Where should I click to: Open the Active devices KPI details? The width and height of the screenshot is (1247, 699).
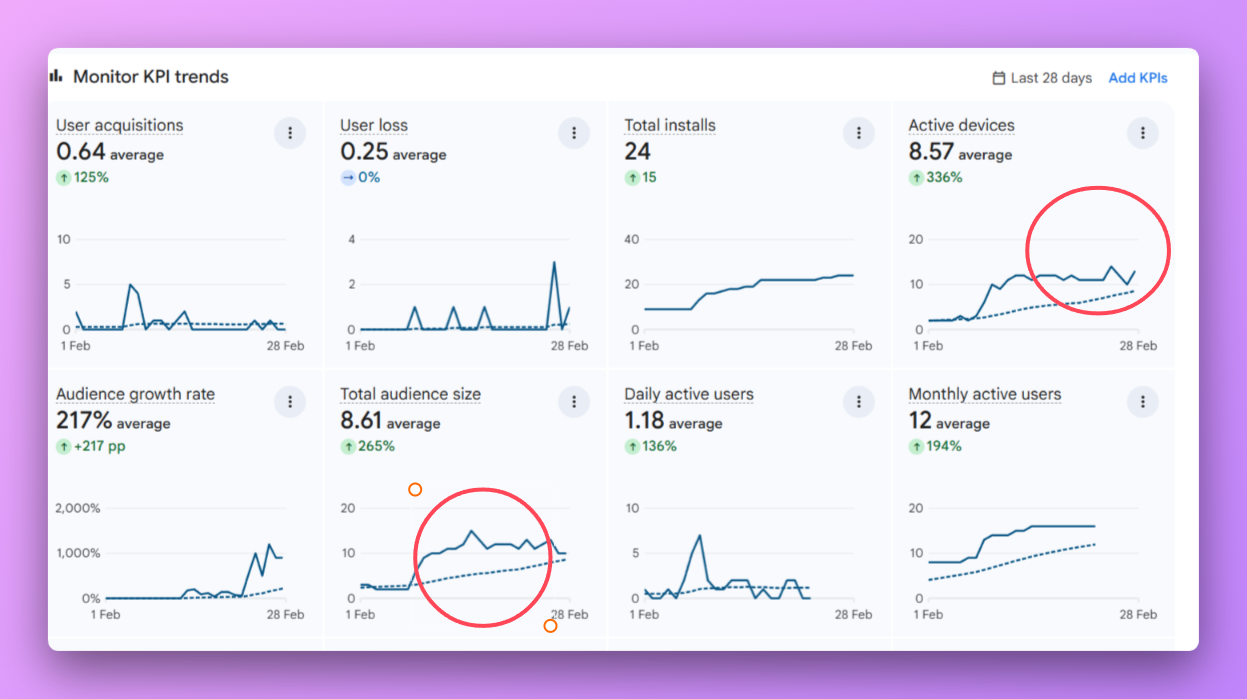[961, 125]
